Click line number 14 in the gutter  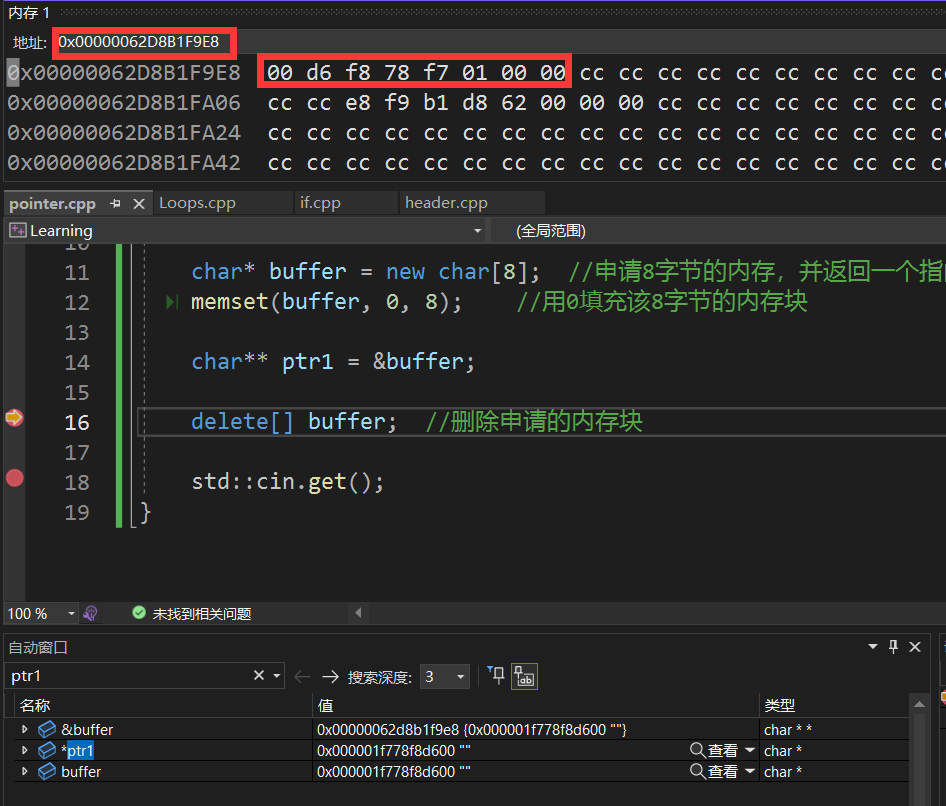(77, 363)
